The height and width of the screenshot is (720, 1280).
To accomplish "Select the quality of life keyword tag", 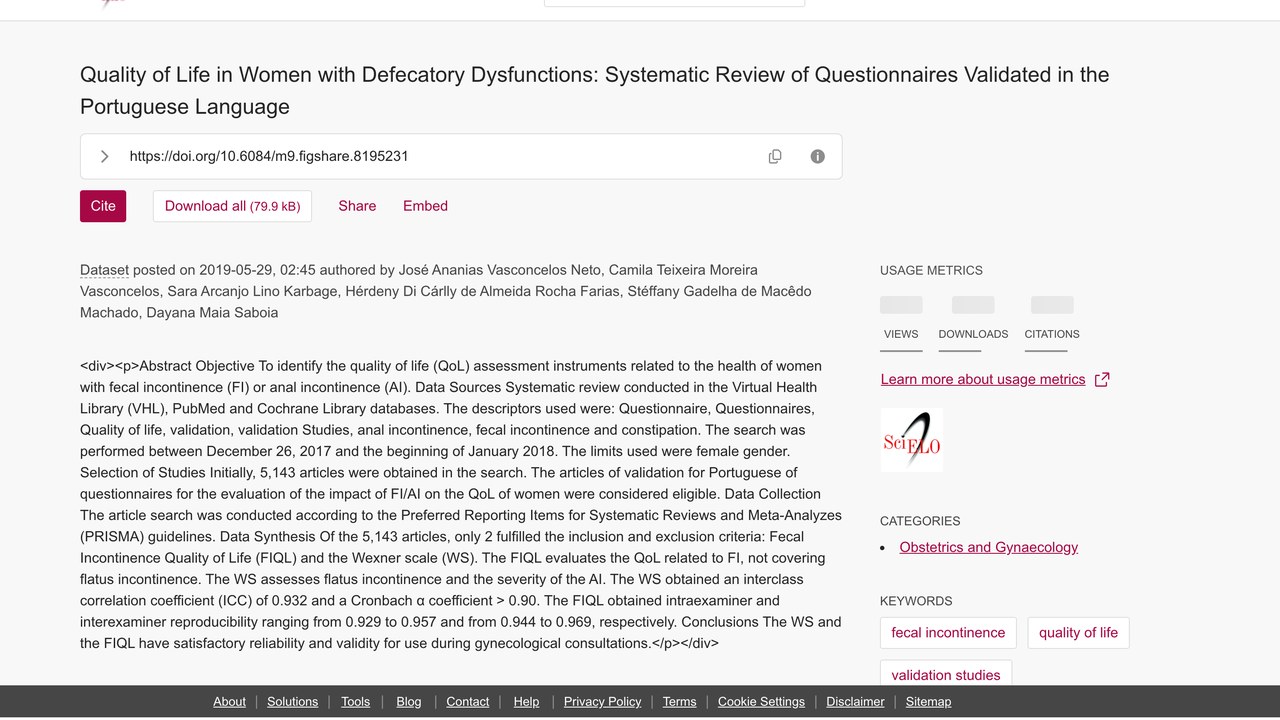I will tap(1078, 633).
